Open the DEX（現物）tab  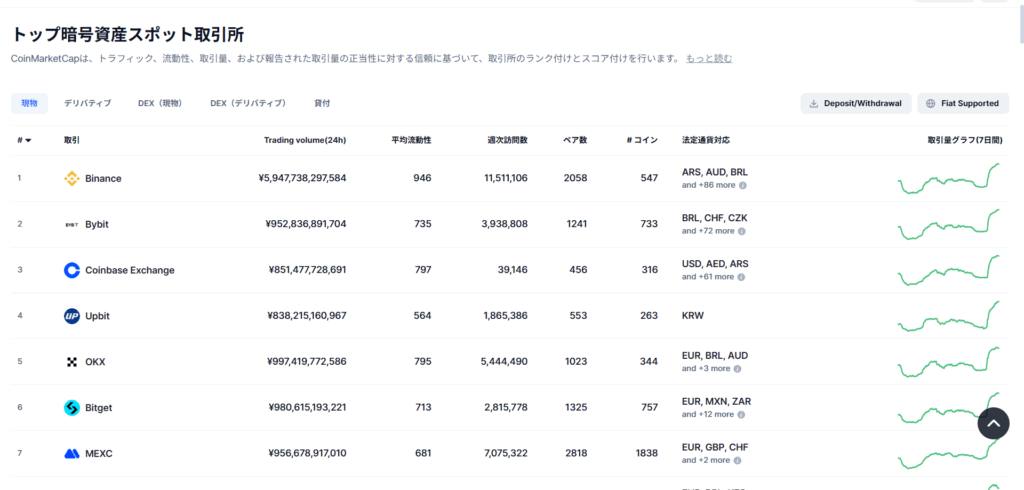(161, 103)
